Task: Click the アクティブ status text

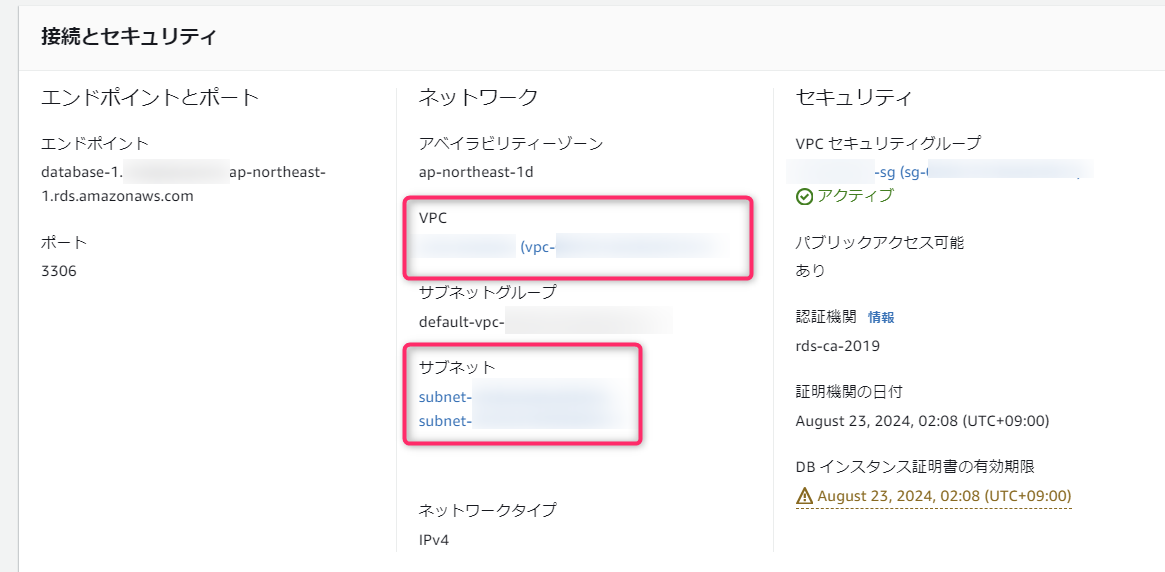Action: tap(856, 196)
